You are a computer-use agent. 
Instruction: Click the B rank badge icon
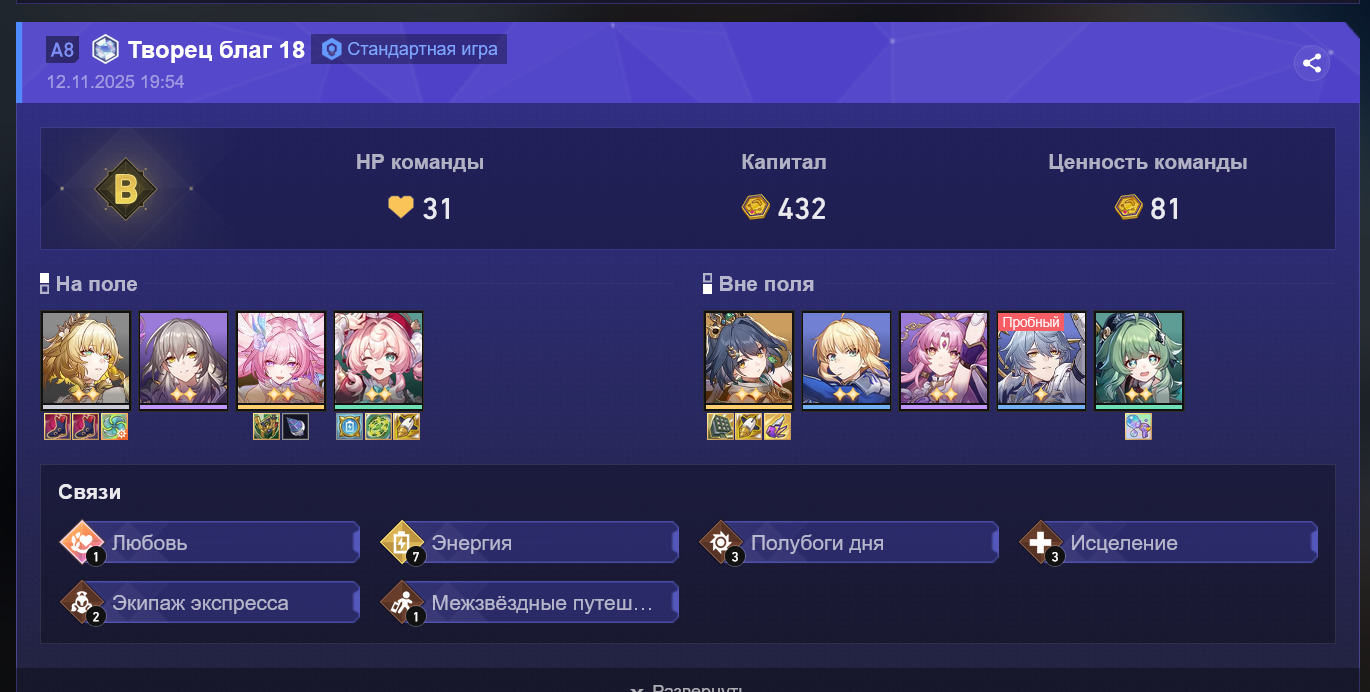(x=126, y=188)
